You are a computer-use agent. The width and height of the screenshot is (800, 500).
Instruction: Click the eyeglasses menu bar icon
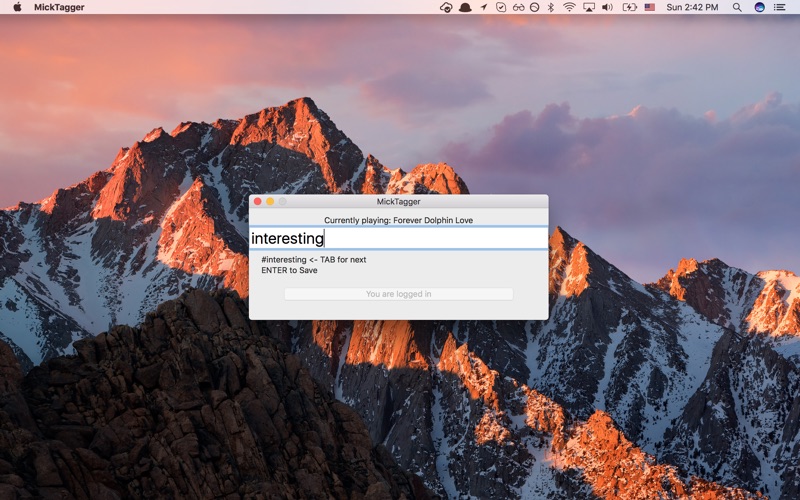click(518, 7)
